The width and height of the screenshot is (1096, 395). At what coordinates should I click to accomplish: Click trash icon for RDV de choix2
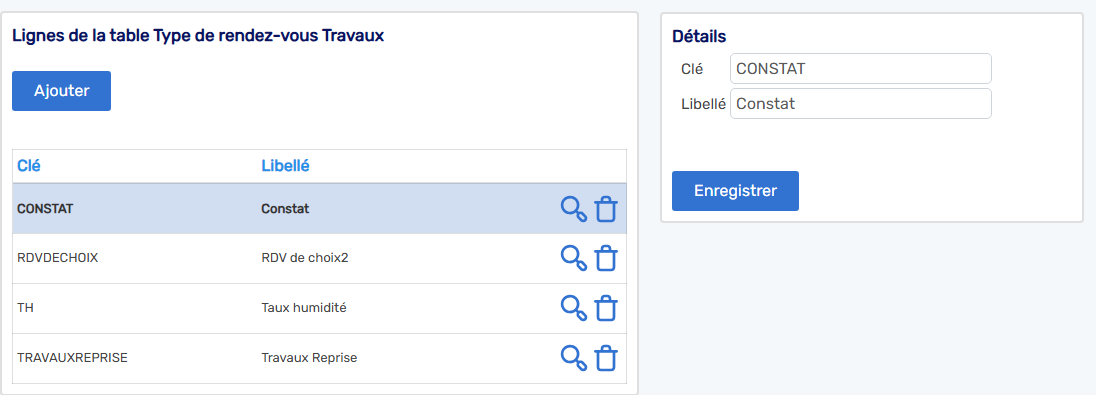click(x=606, y=258)
